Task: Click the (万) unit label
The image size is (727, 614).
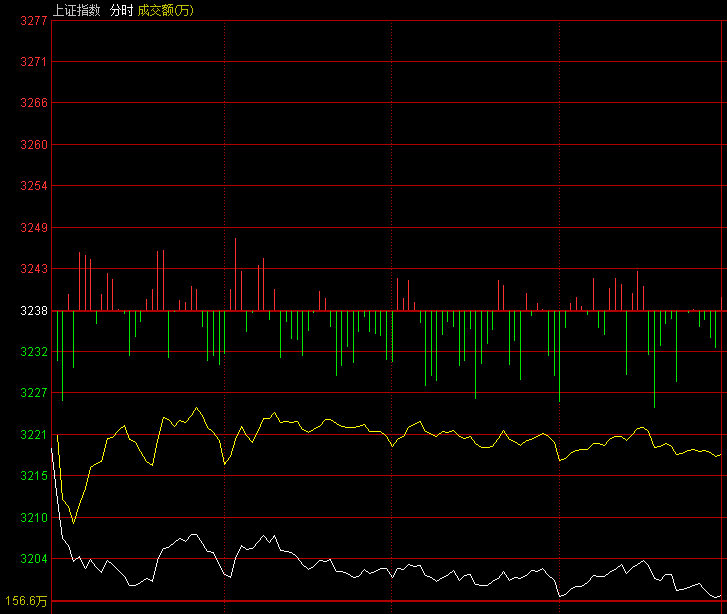Action: (x=184, y=8)
